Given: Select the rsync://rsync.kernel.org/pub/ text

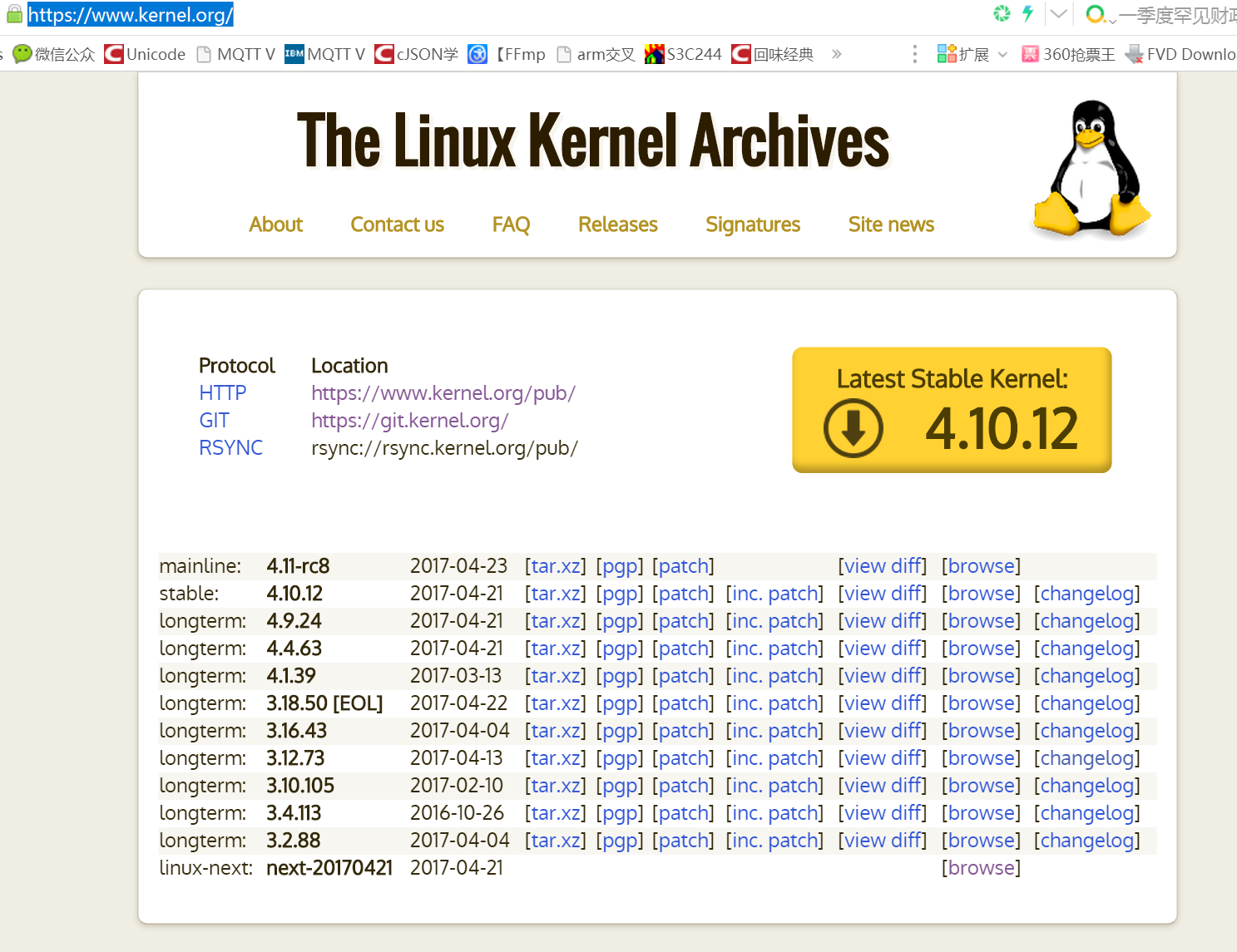Looking at the screenshot, I should (x=444, y=448).
